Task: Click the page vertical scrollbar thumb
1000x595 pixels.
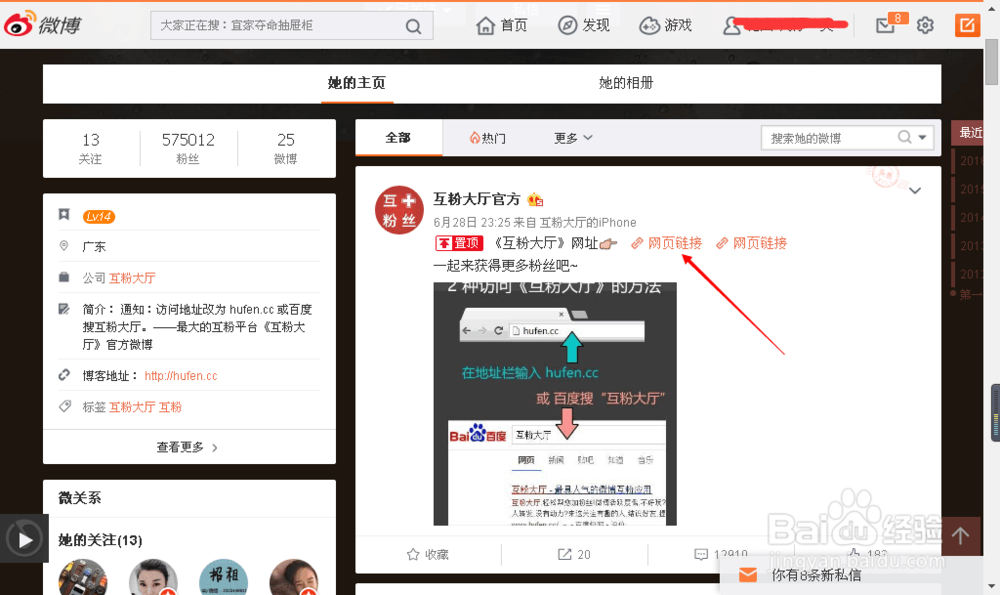Action: [991, 61]
